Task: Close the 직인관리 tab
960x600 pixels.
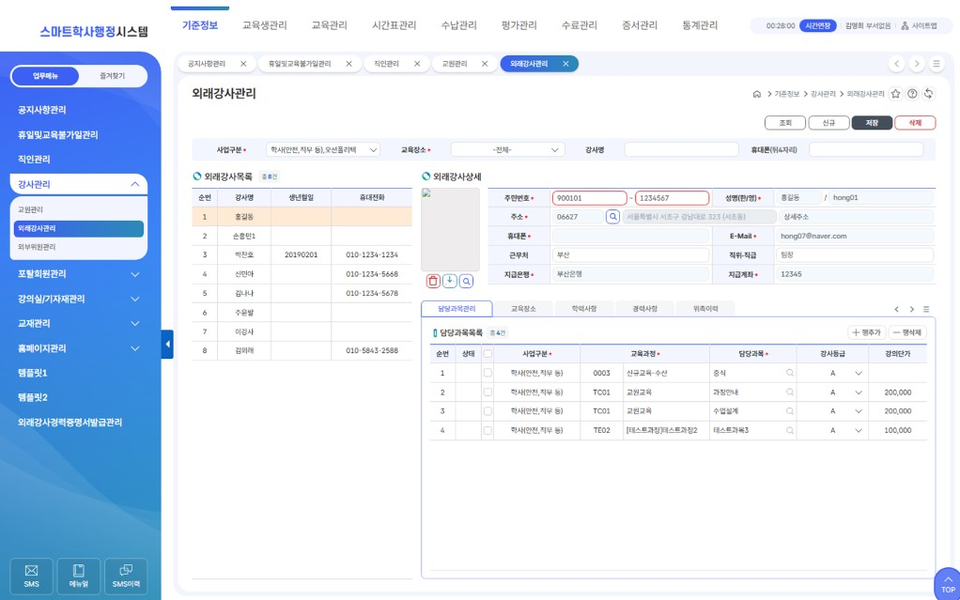Action: 417,64
